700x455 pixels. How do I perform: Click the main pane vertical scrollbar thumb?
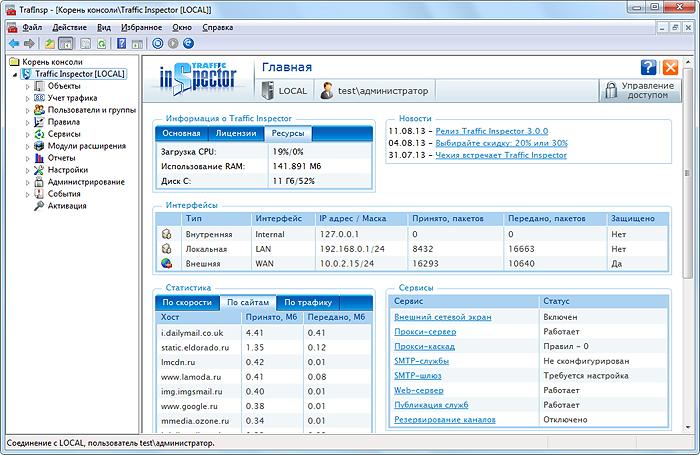click(688, 173)
